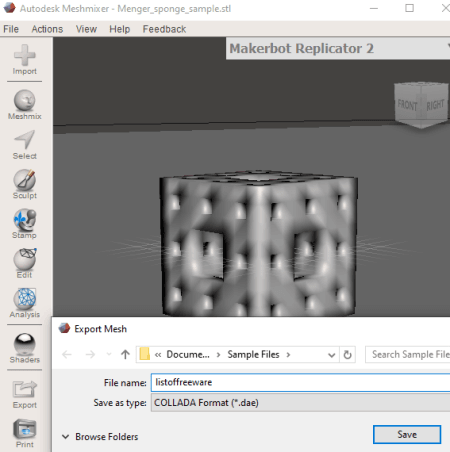Click the RIGHT face of view cube
450x452 pixels.
click(435, 105)
